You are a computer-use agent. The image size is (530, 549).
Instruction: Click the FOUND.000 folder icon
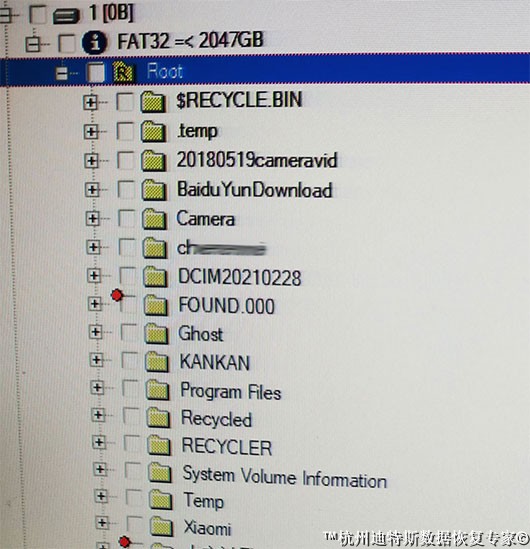pos(155,305)
